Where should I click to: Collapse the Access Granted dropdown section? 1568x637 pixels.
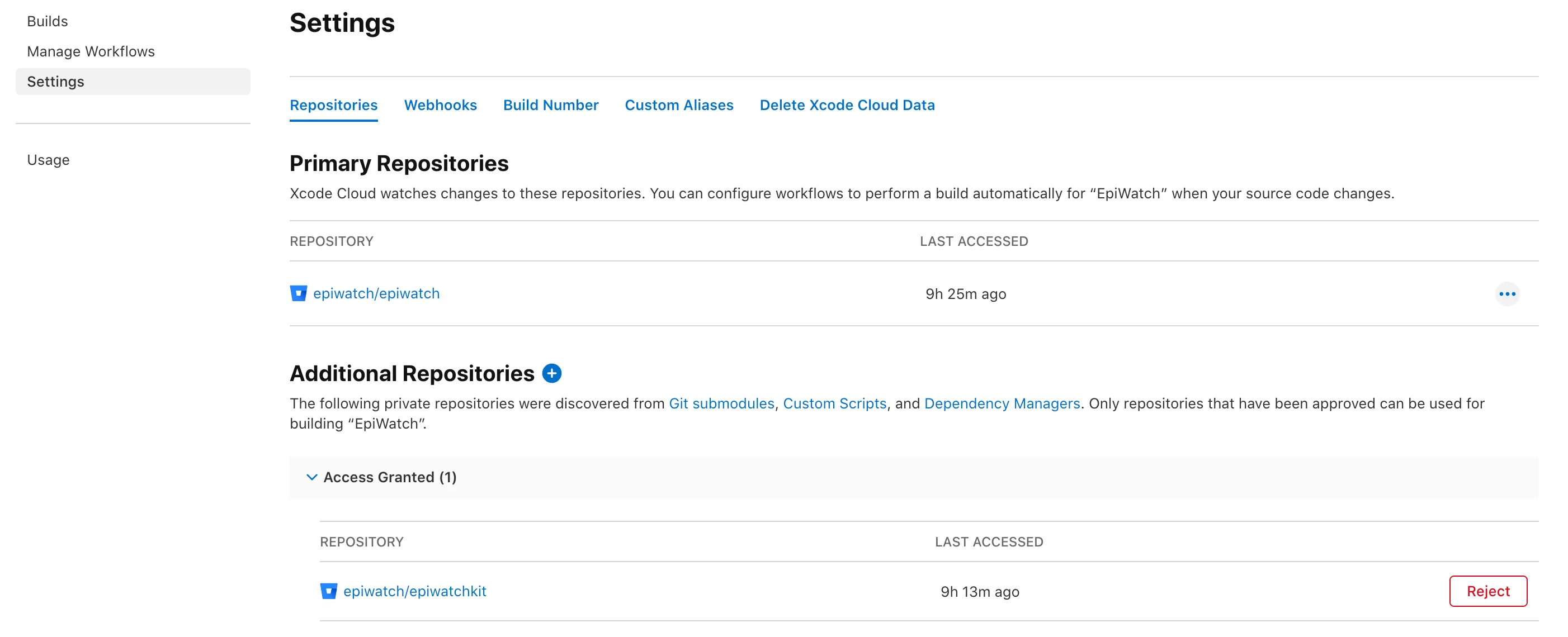click(311, 476)
